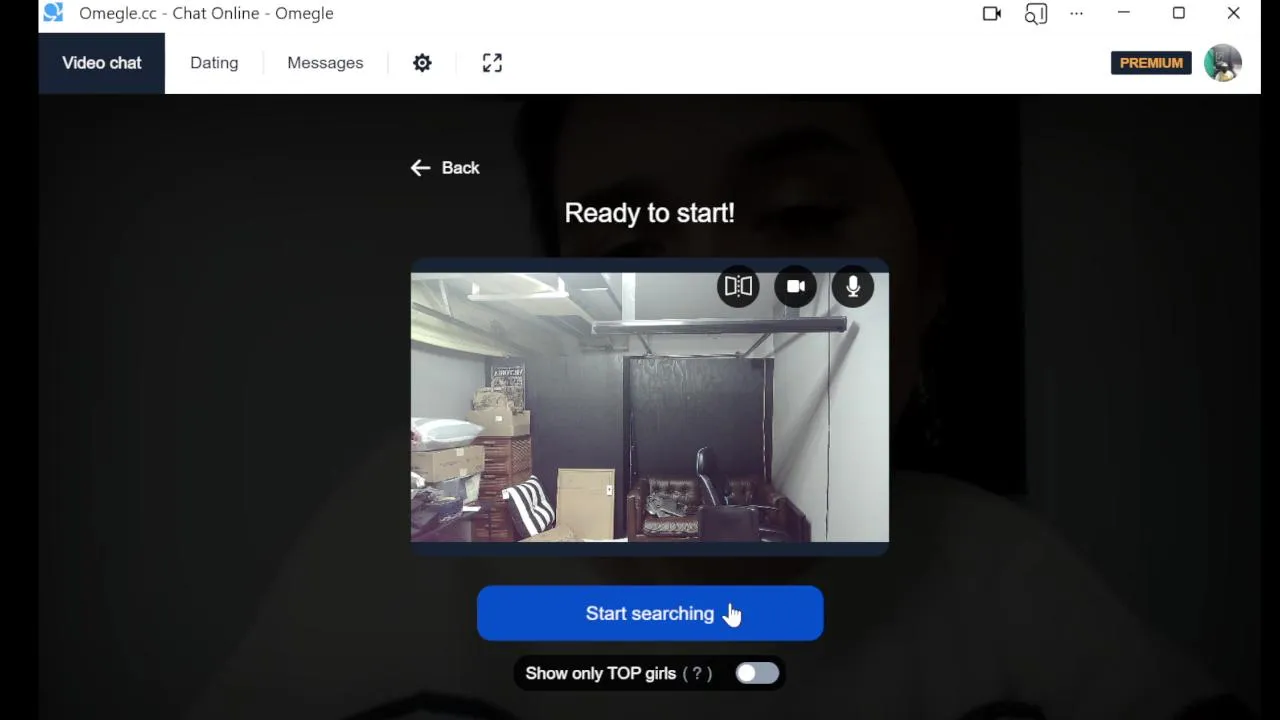Open the Messages tab

(x=325, y=63)
